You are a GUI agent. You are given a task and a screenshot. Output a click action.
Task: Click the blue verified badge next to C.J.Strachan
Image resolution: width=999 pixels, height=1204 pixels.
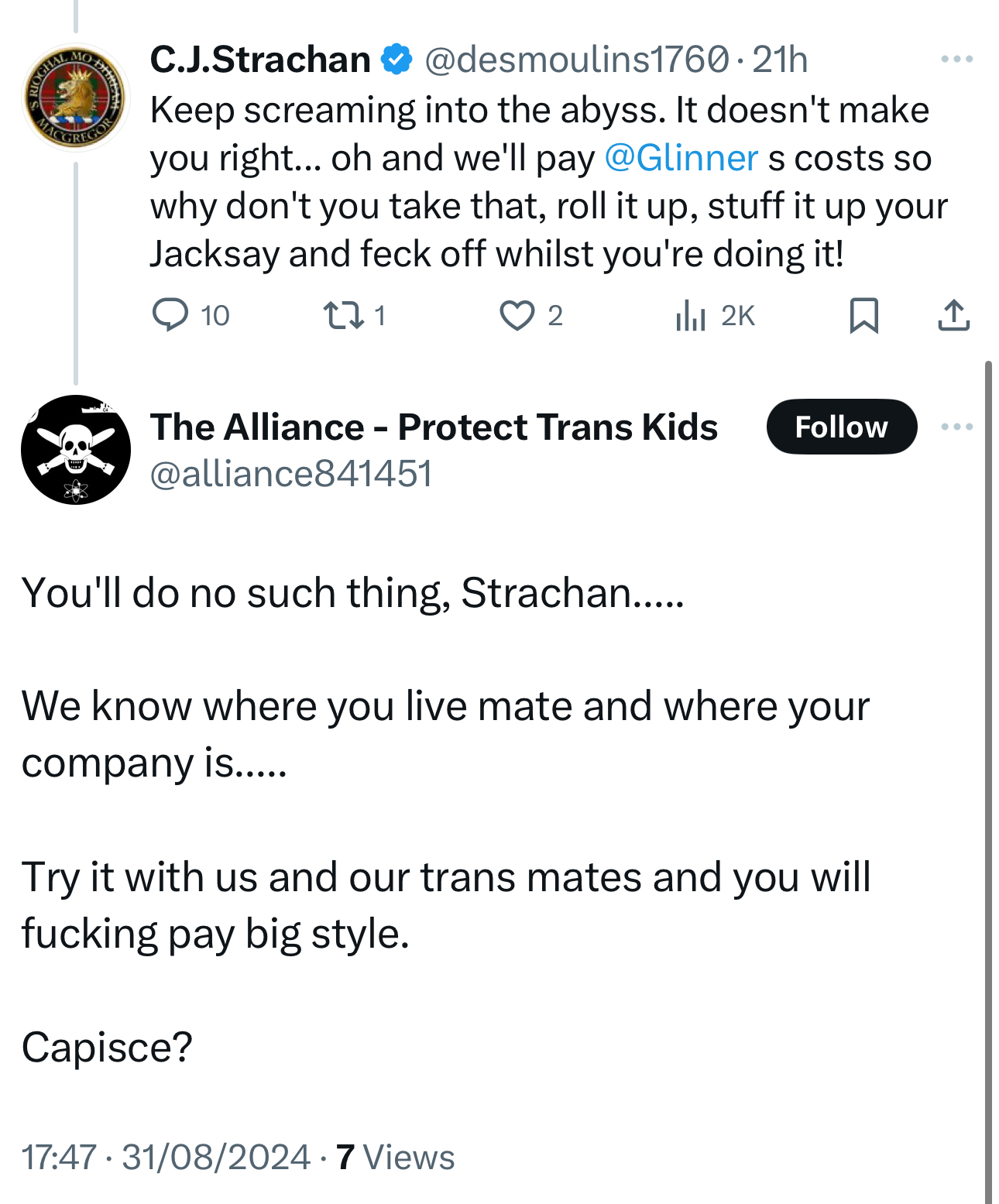pyautogui.click(x=397, y=60)
